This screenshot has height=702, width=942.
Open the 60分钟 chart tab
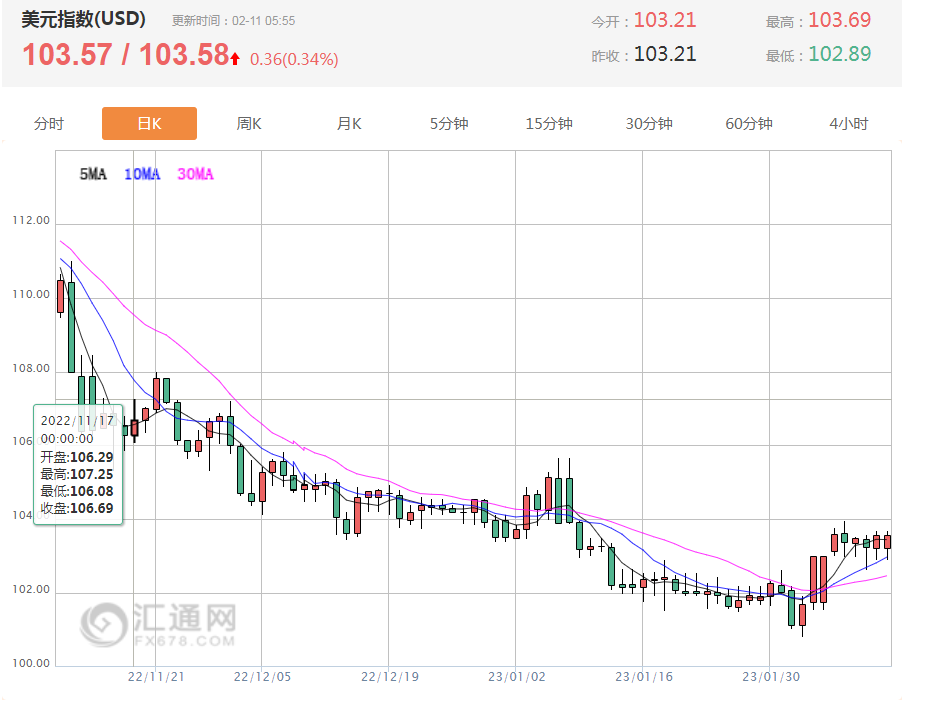tap(749, 124)
